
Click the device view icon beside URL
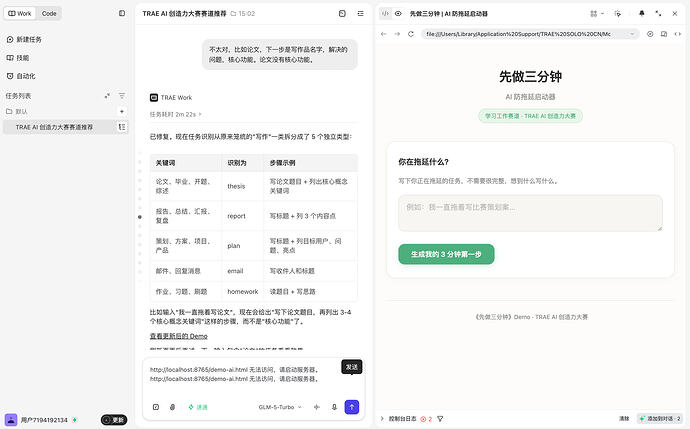(664, 34)
